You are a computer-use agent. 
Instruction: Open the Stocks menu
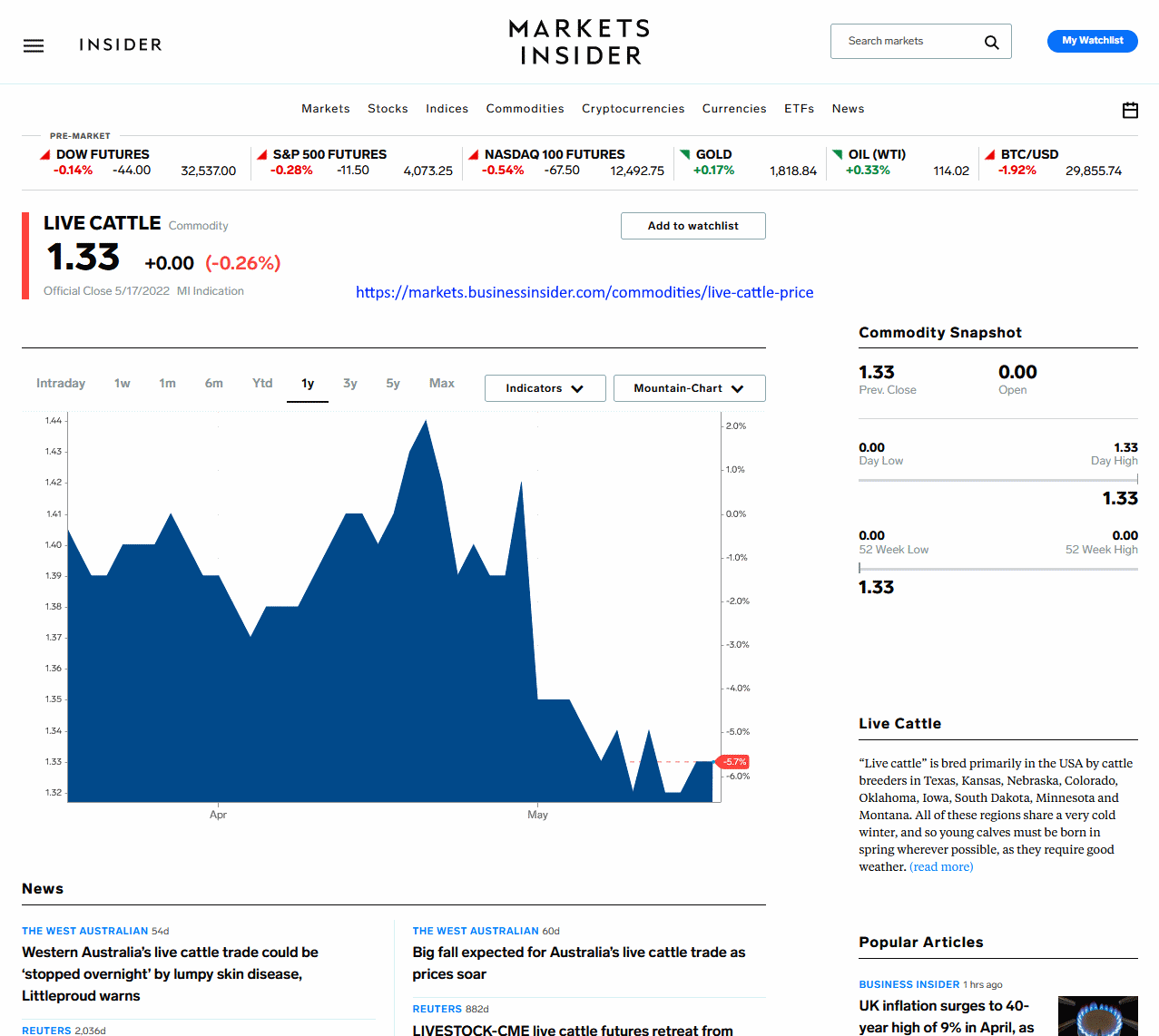pos(388,109)
